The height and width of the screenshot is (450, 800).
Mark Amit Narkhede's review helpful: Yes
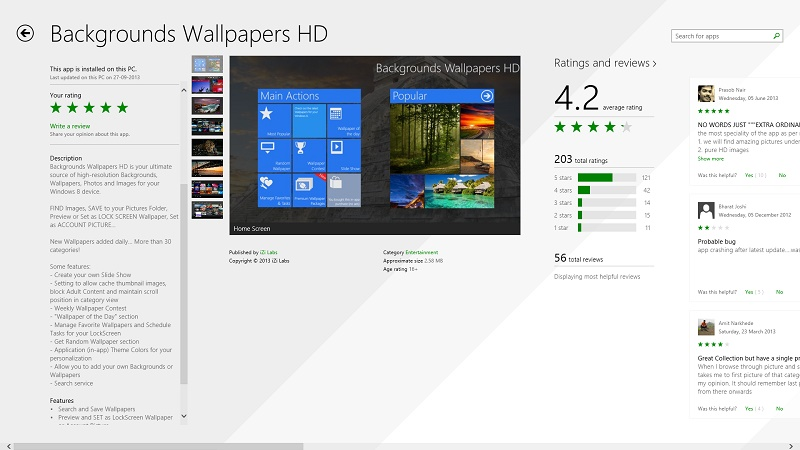click(749, 409)
